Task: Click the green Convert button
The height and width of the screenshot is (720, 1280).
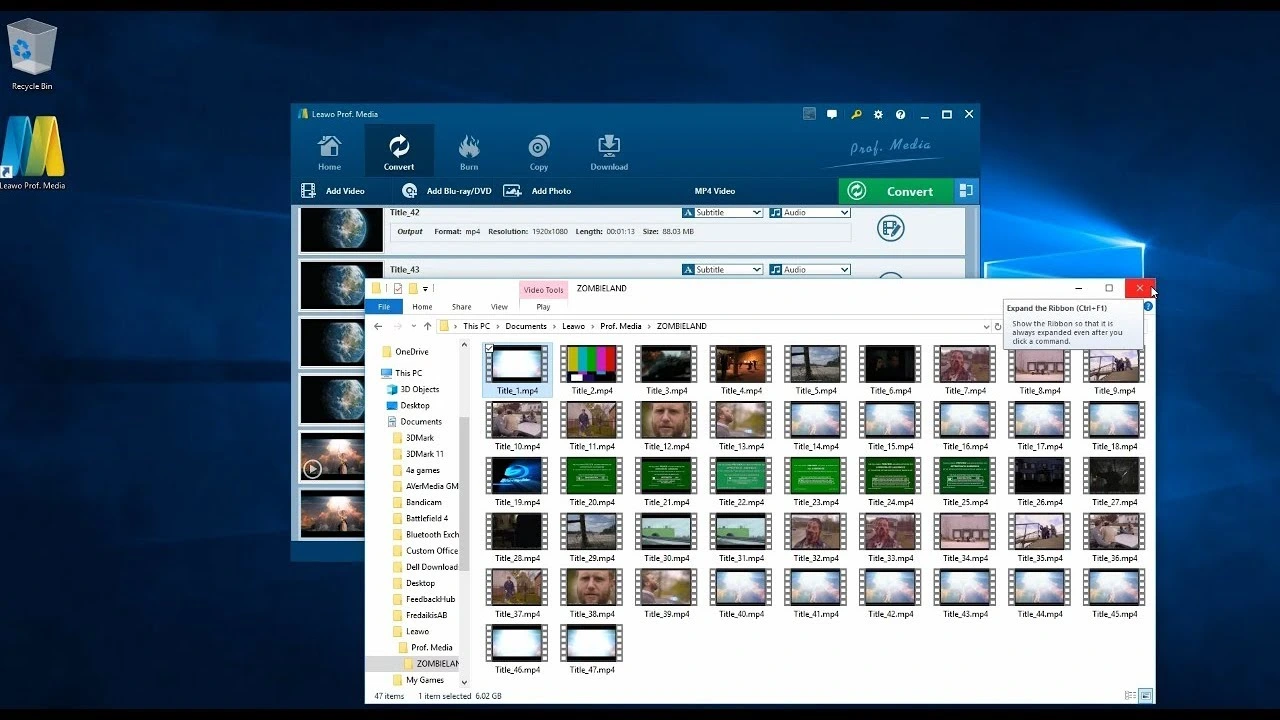Action: [x=896, y=191]
